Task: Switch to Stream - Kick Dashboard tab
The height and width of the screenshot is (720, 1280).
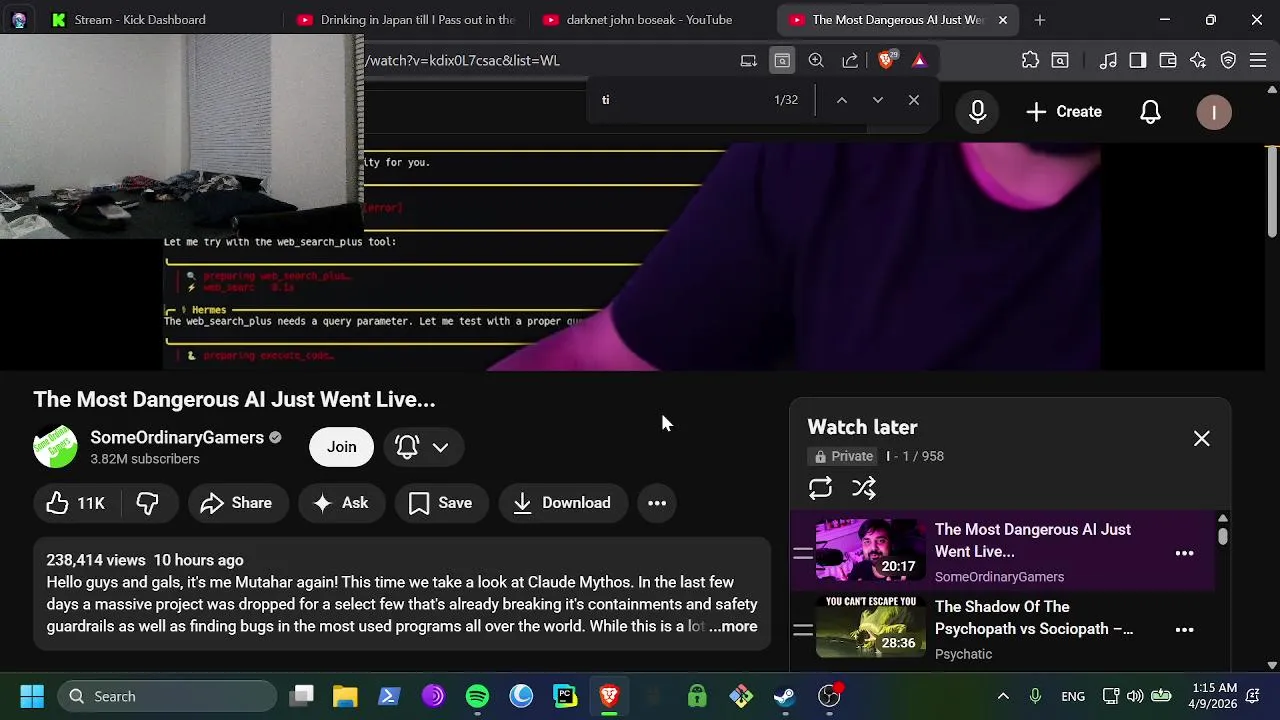Action: (140, 19)
